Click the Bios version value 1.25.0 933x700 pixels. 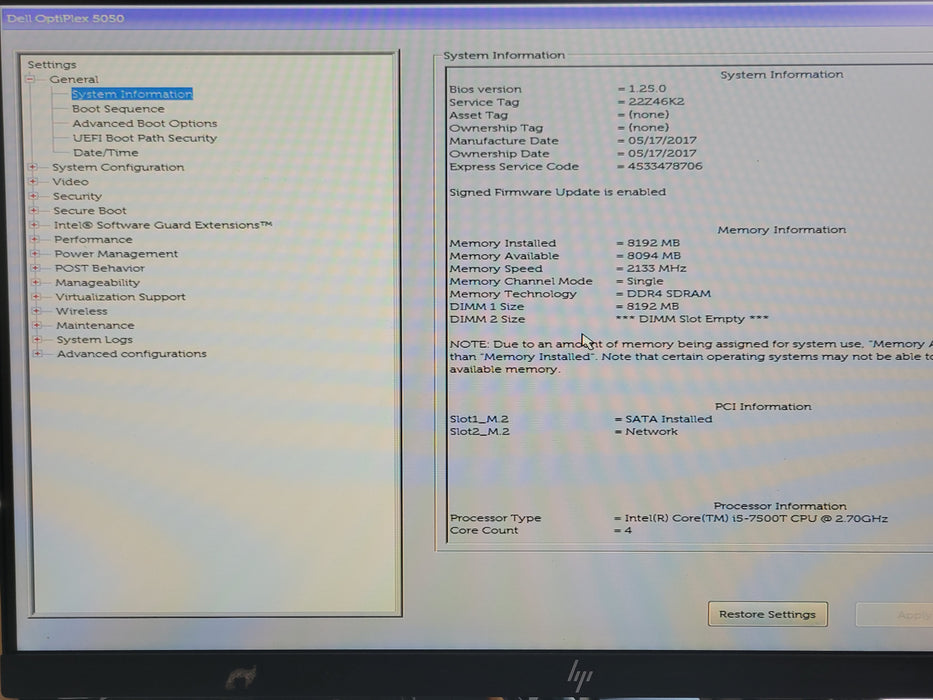point(647,89)
